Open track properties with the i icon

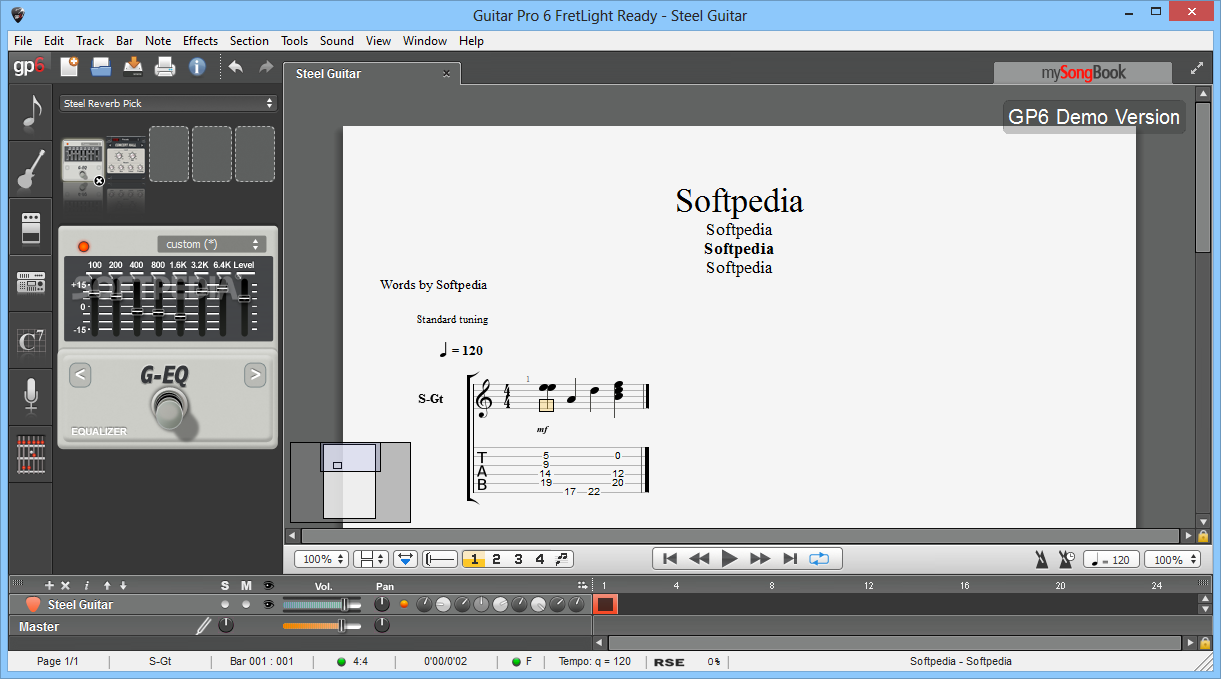click(87, 585)
